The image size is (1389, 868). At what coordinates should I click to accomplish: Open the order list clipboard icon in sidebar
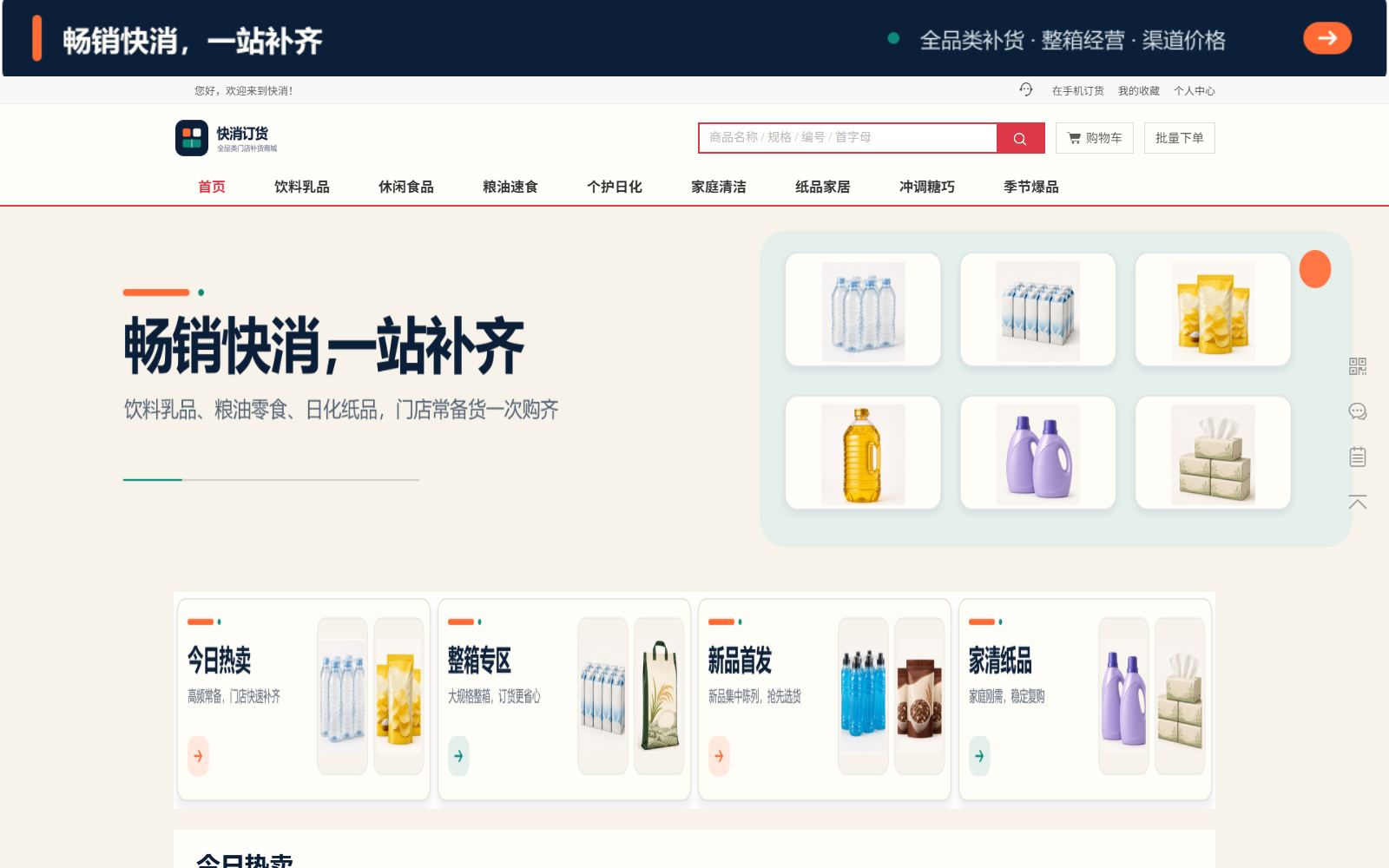click(1358, 457)
